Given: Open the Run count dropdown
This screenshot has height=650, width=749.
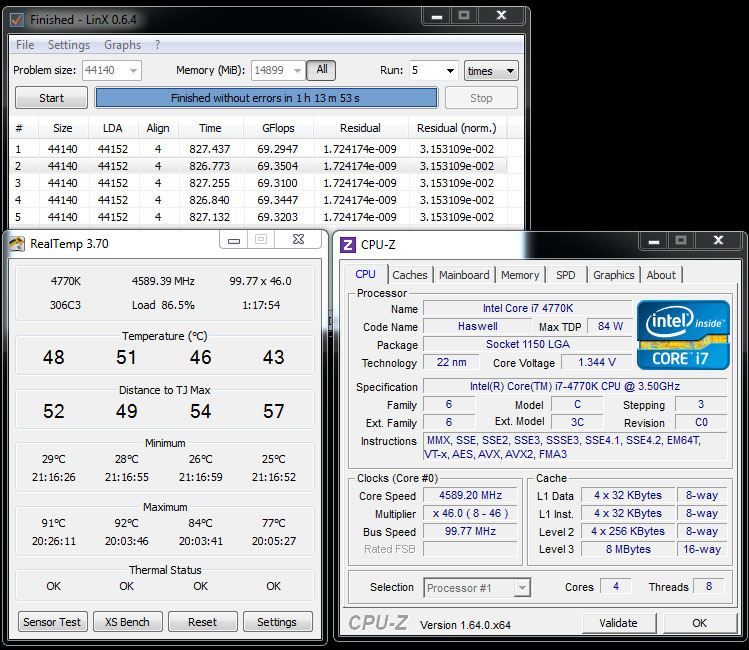Looking at the screenshot, I should point(450,71).
